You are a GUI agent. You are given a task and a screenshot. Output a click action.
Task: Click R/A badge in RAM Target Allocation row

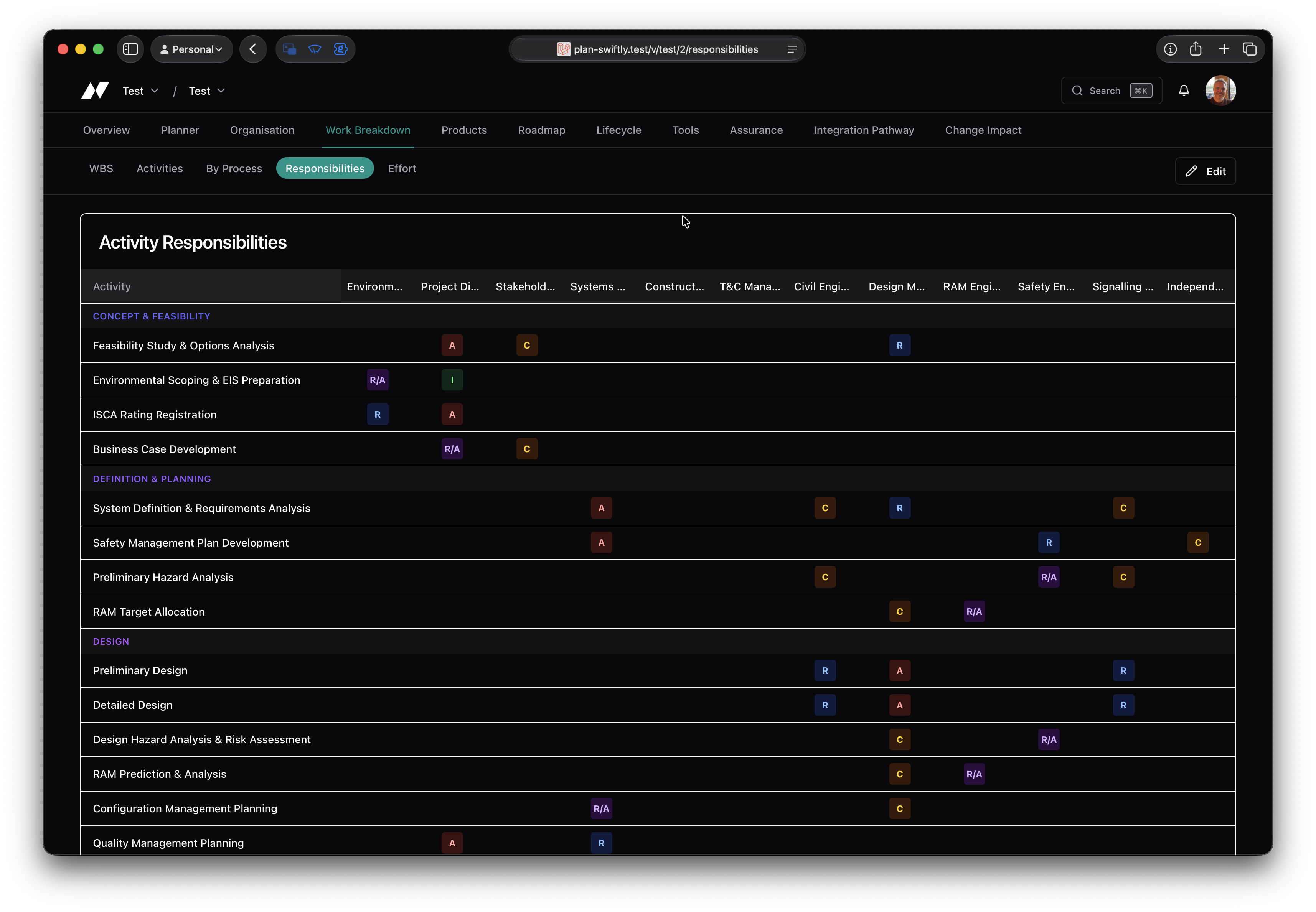click(974, 611)
